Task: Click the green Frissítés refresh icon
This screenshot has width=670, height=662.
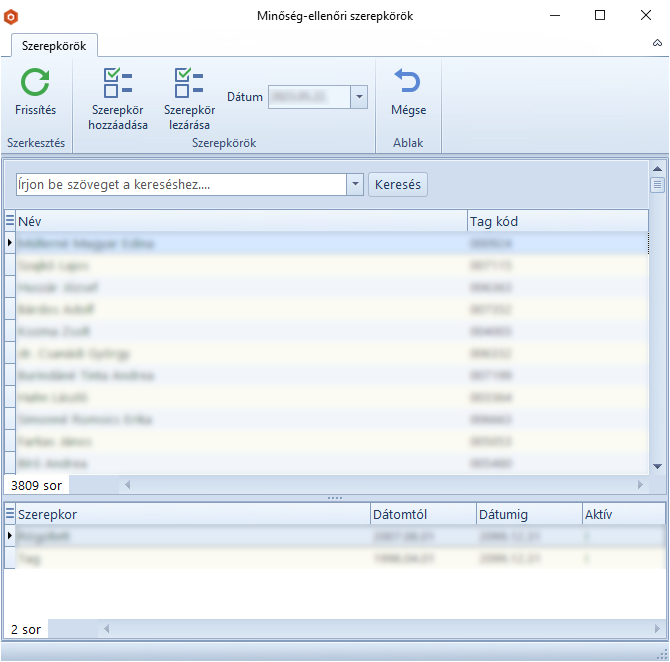Action: click(x=35, y=82)
